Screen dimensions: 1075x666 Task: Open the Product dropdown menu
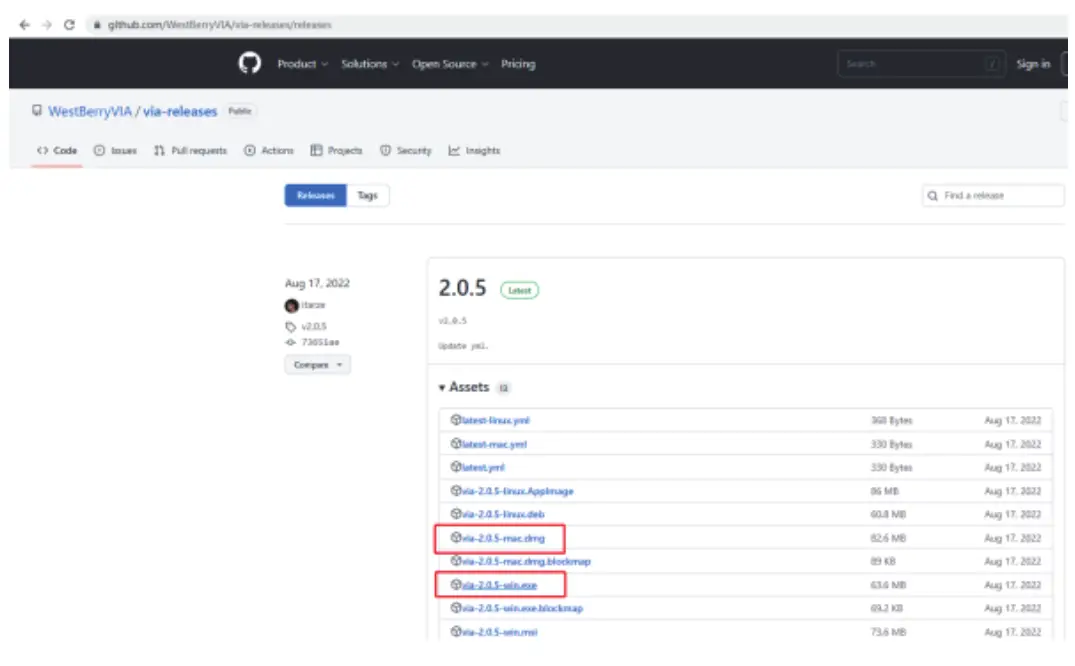pyautogui.click(x=301, y=64)
